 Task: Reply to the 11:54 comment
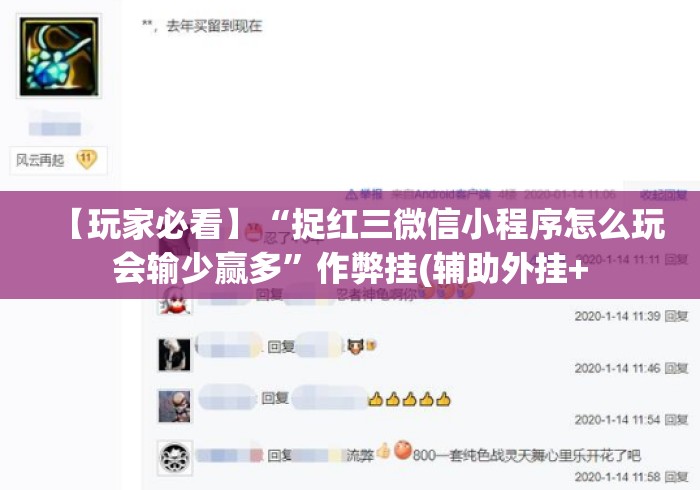point(676,419)
